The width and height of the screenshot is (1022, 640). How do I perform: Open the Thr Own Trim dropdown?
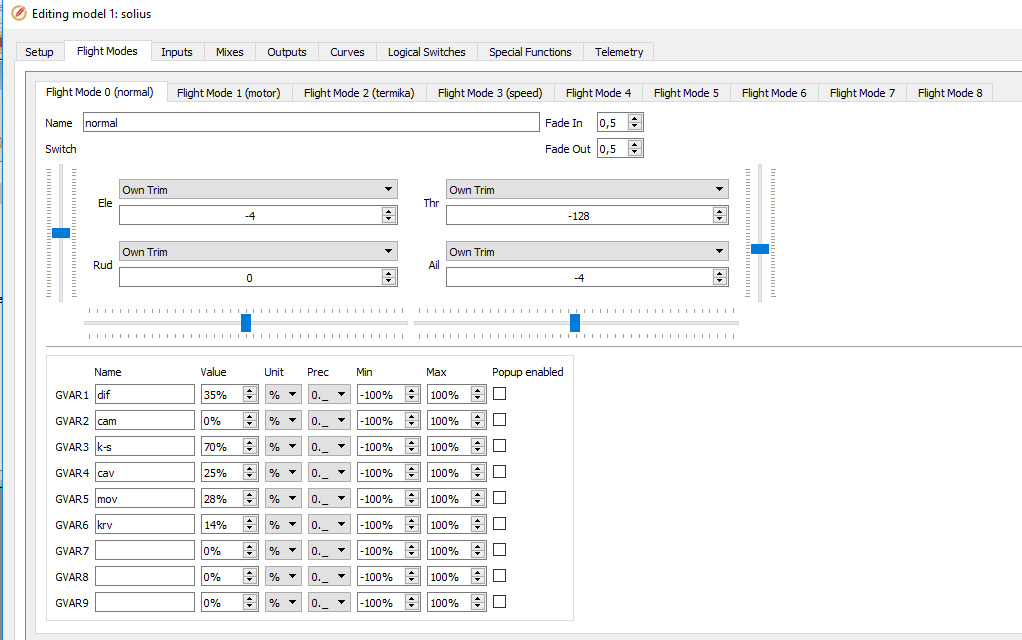pyautogui.click(x=586, y=190)
